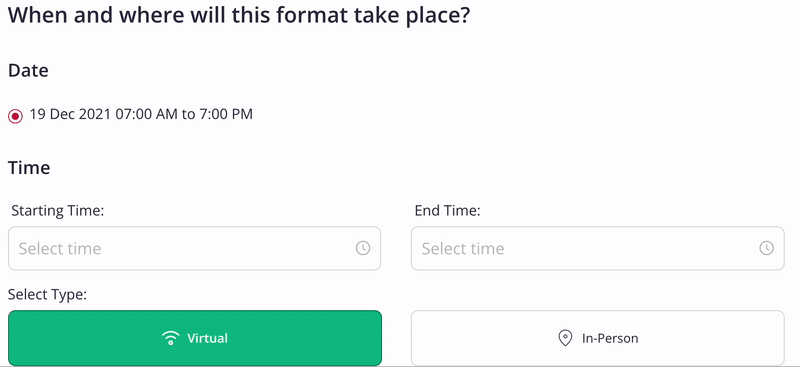The width and height of the screenshot is (800, 367).
Task: Choose the In-Person type option
Action: pyautogui.click(x=597, y=338)
